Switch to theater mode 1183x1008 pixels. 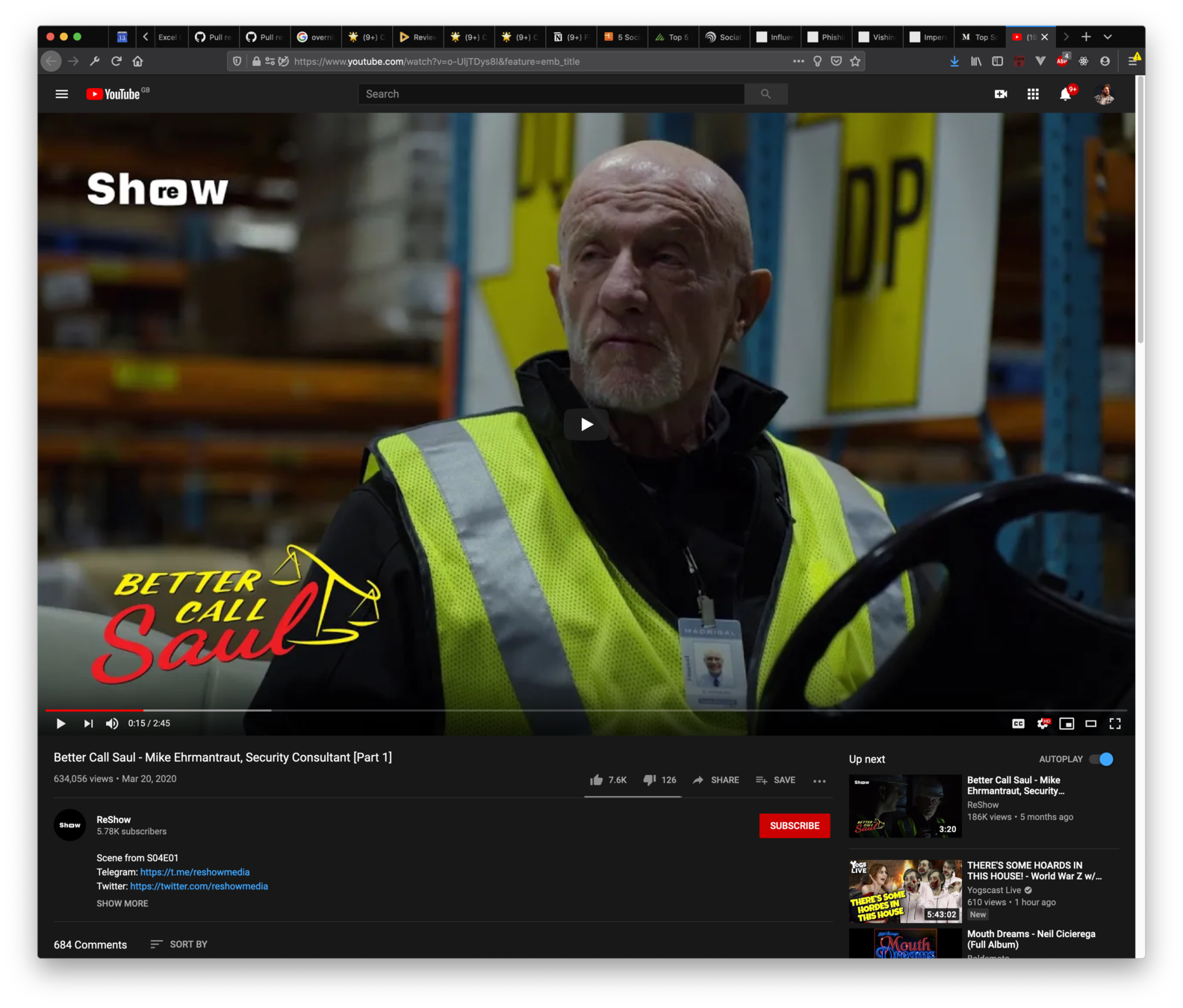point(1091,724)
